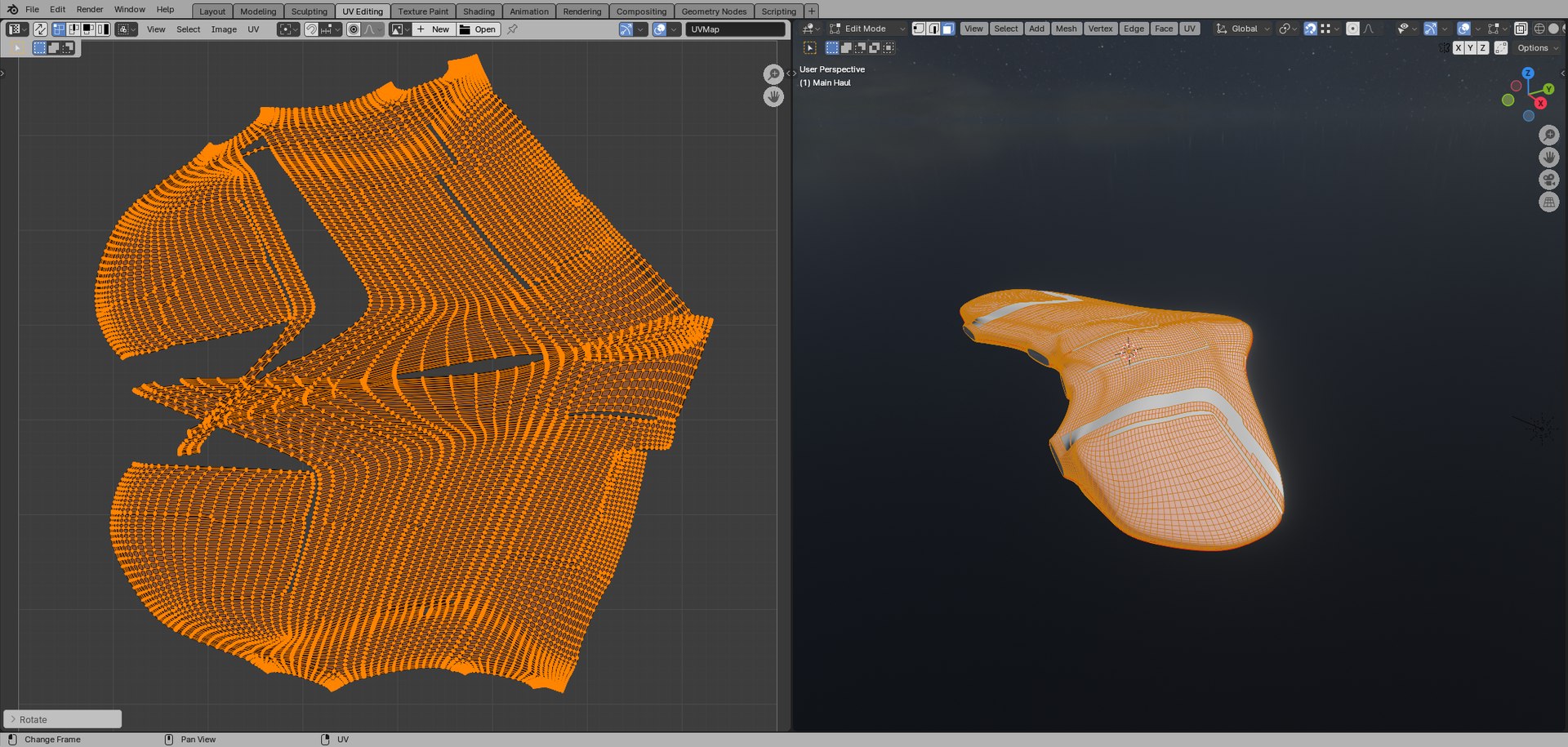Image resolution: width=1568 pixels, height=747 pixels.
Task: Switch between perspective and orthographic view grid icon
Action: (x=1549, y=202)
